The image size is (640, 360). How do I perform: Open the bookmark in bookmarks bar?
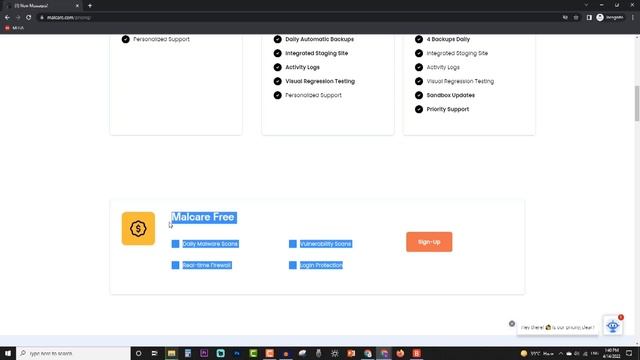14,28
